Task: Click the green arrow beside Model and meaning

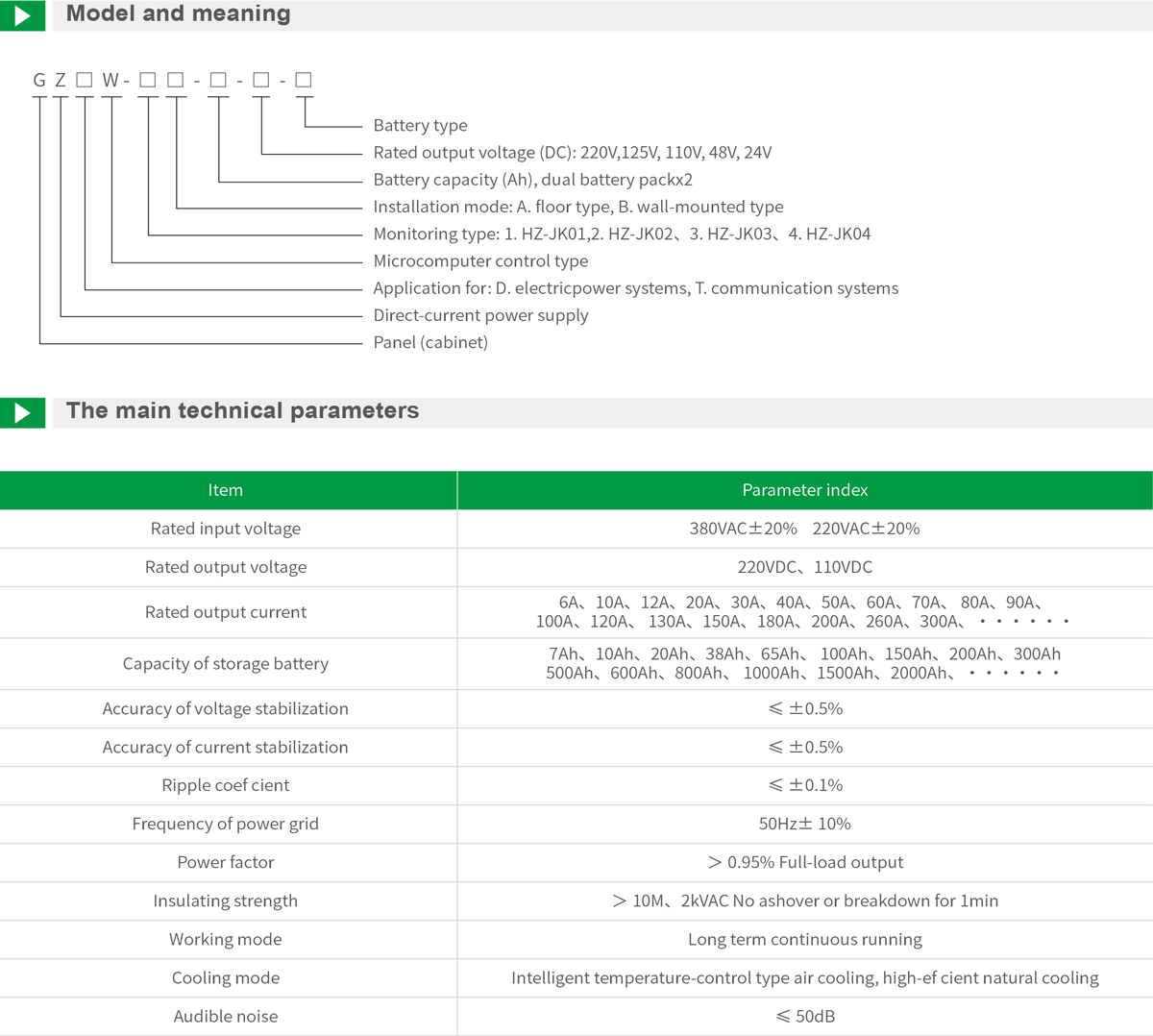Action: [22, 15]
